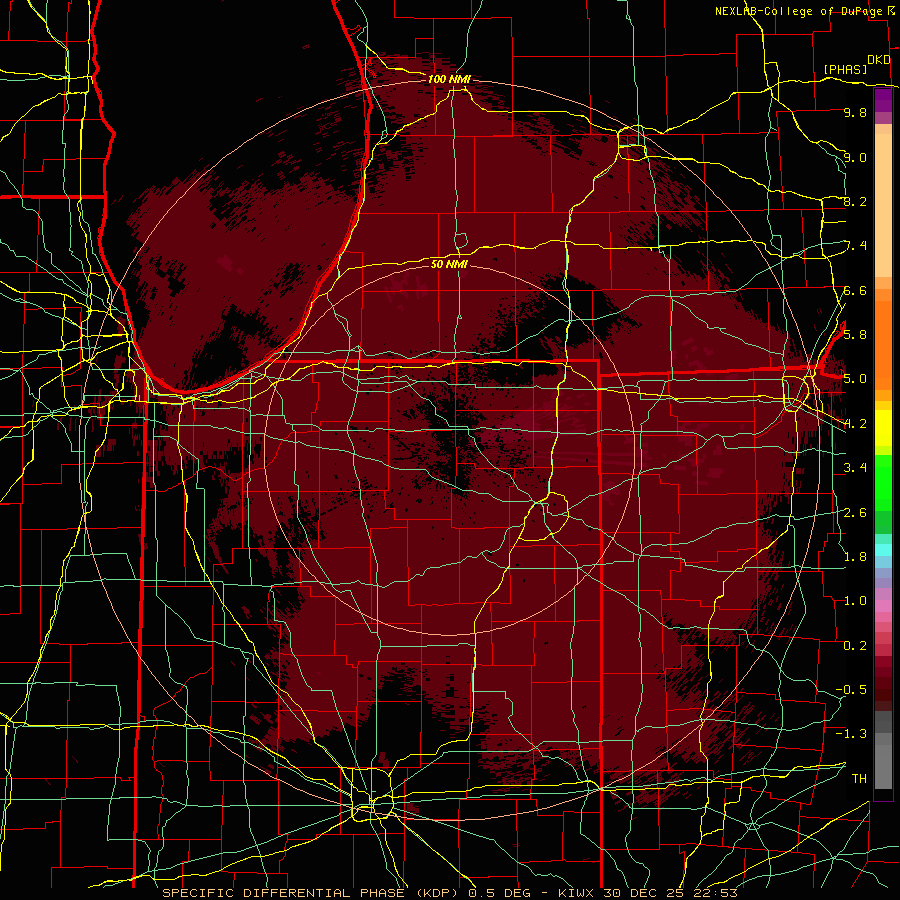This screenshot has width=900, height=900.
Task: Click the -0.5 scale value
Action: [851, 690]
